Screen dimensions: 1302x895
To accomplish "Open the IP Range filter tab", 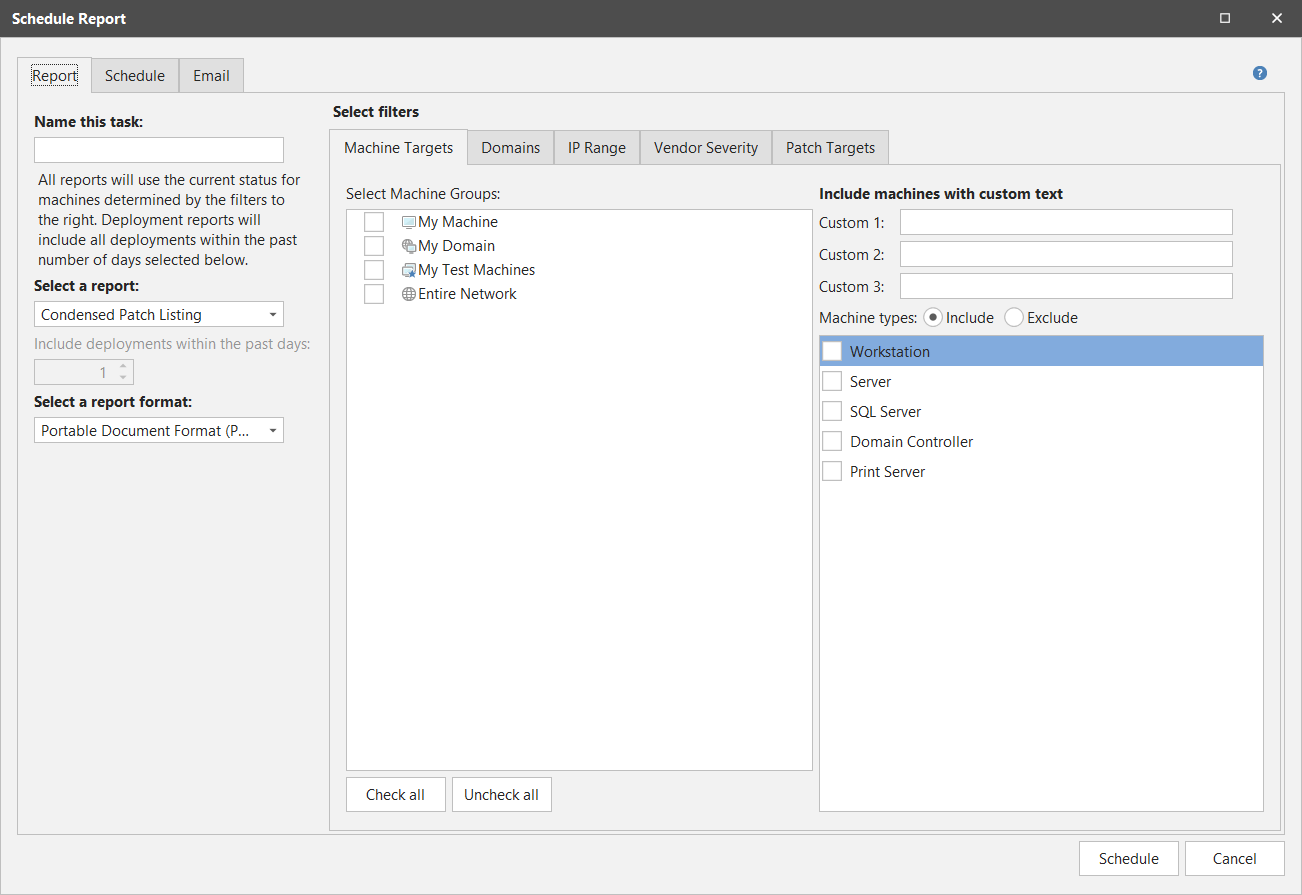I will point(597,147).
